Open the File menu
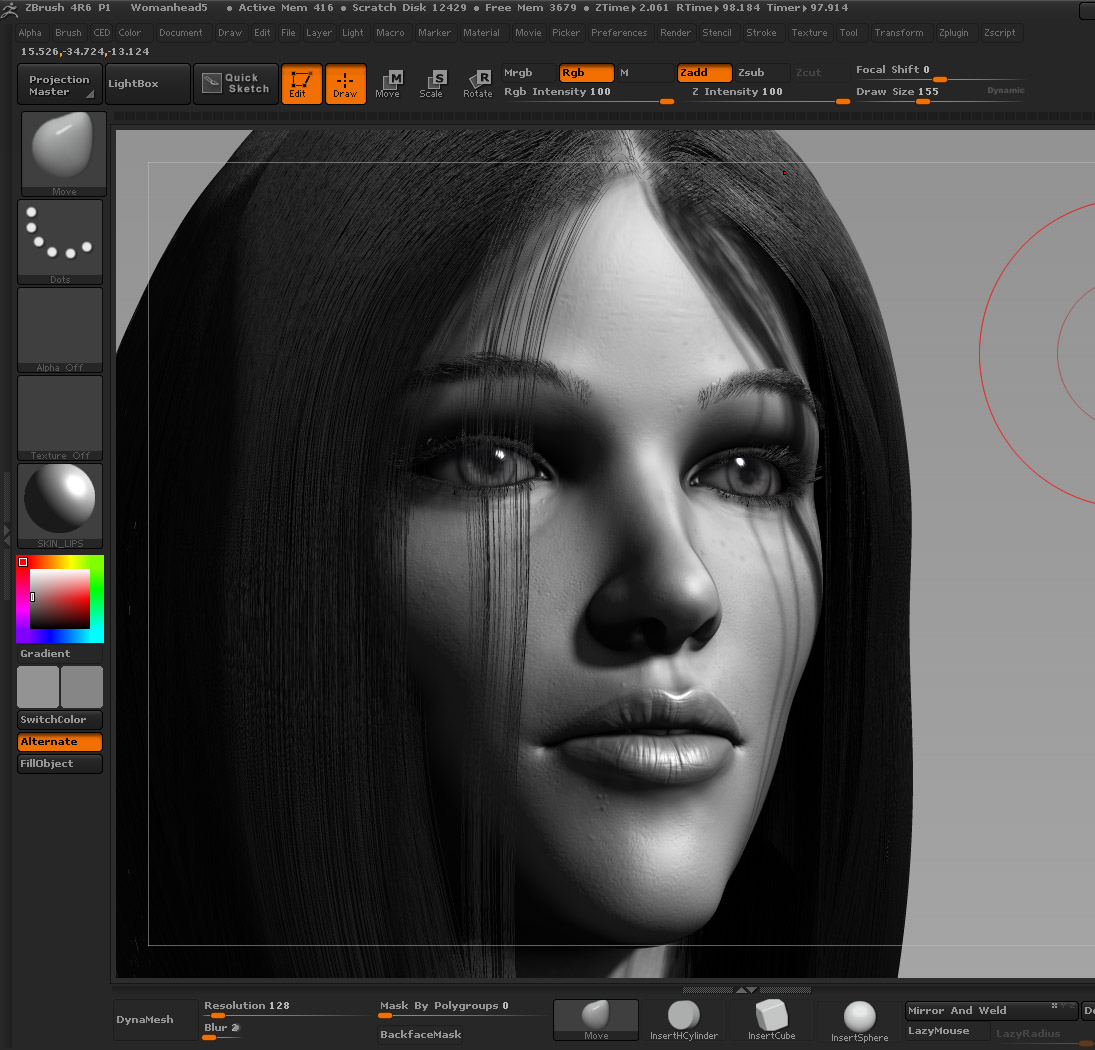The image size is (1095, 1050). (x=288, y=33)
